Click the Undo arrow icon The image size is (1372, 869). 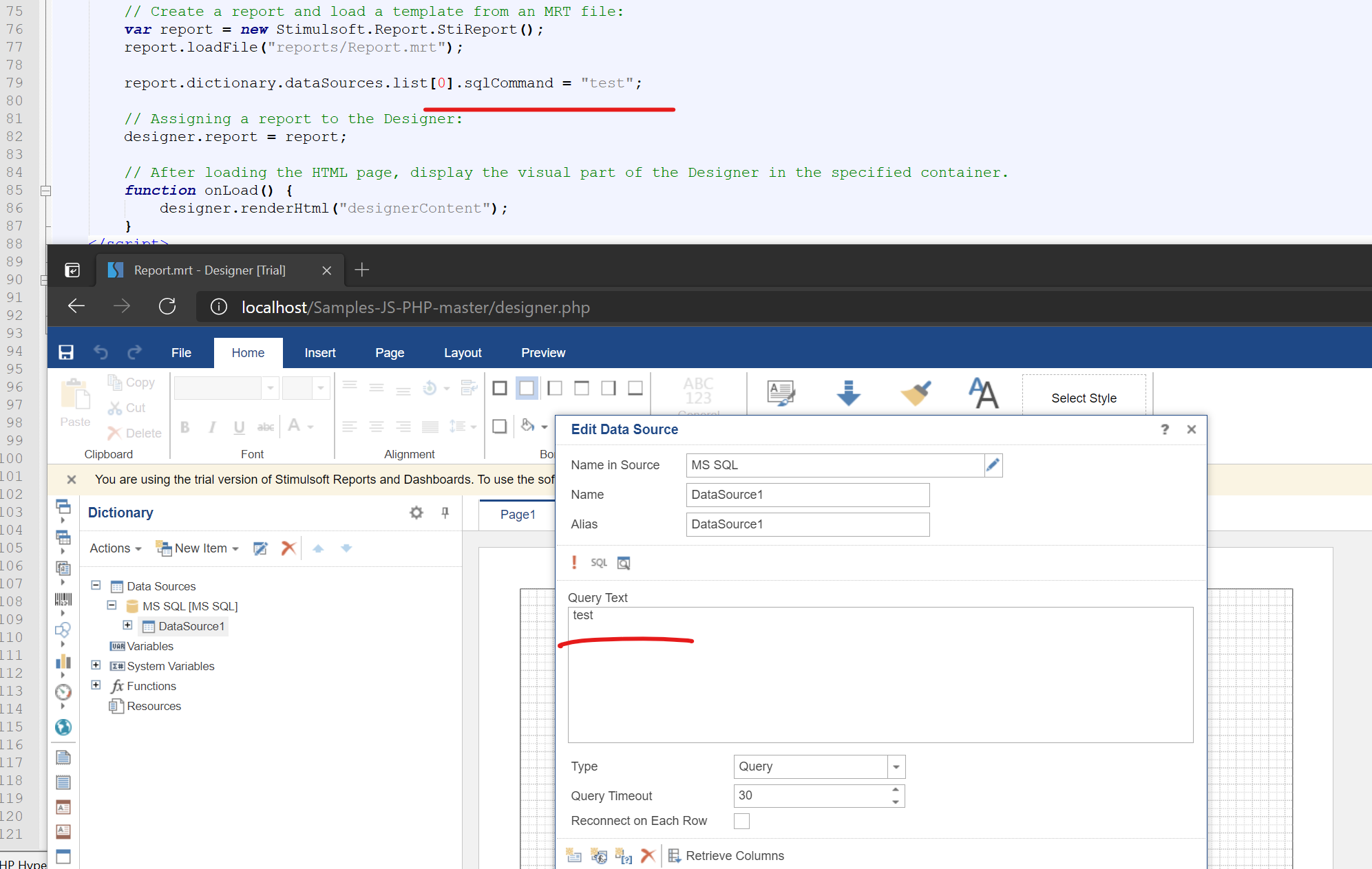101,352
